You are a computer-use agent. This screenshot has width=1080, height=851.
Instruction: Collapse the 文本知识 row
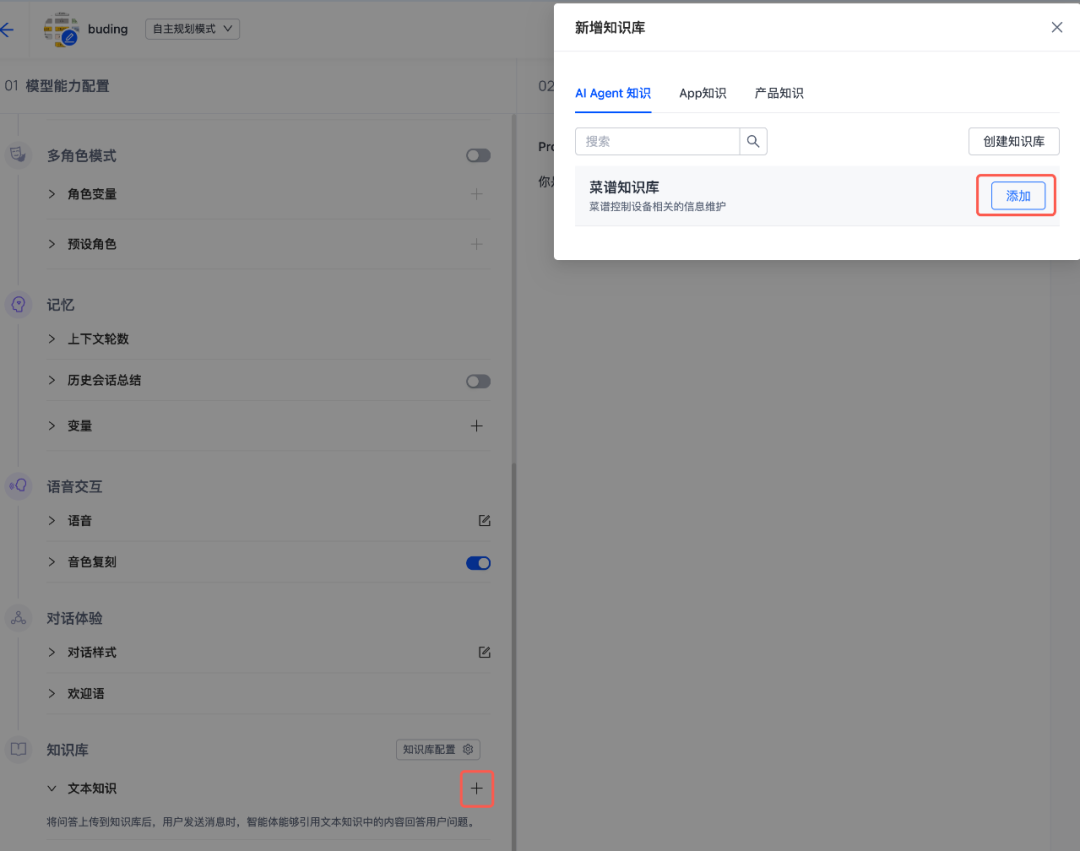52,788
